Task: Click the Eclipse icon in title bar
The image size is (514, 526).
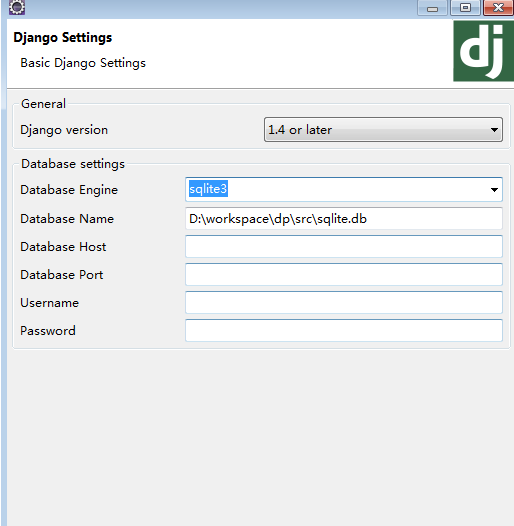Action: [x=17, y=7]
